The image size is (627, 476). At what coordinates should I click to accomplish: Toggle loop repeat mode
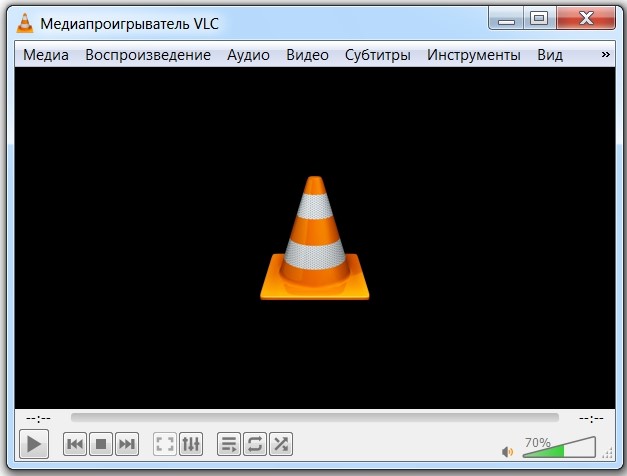[x=255, y=444]
